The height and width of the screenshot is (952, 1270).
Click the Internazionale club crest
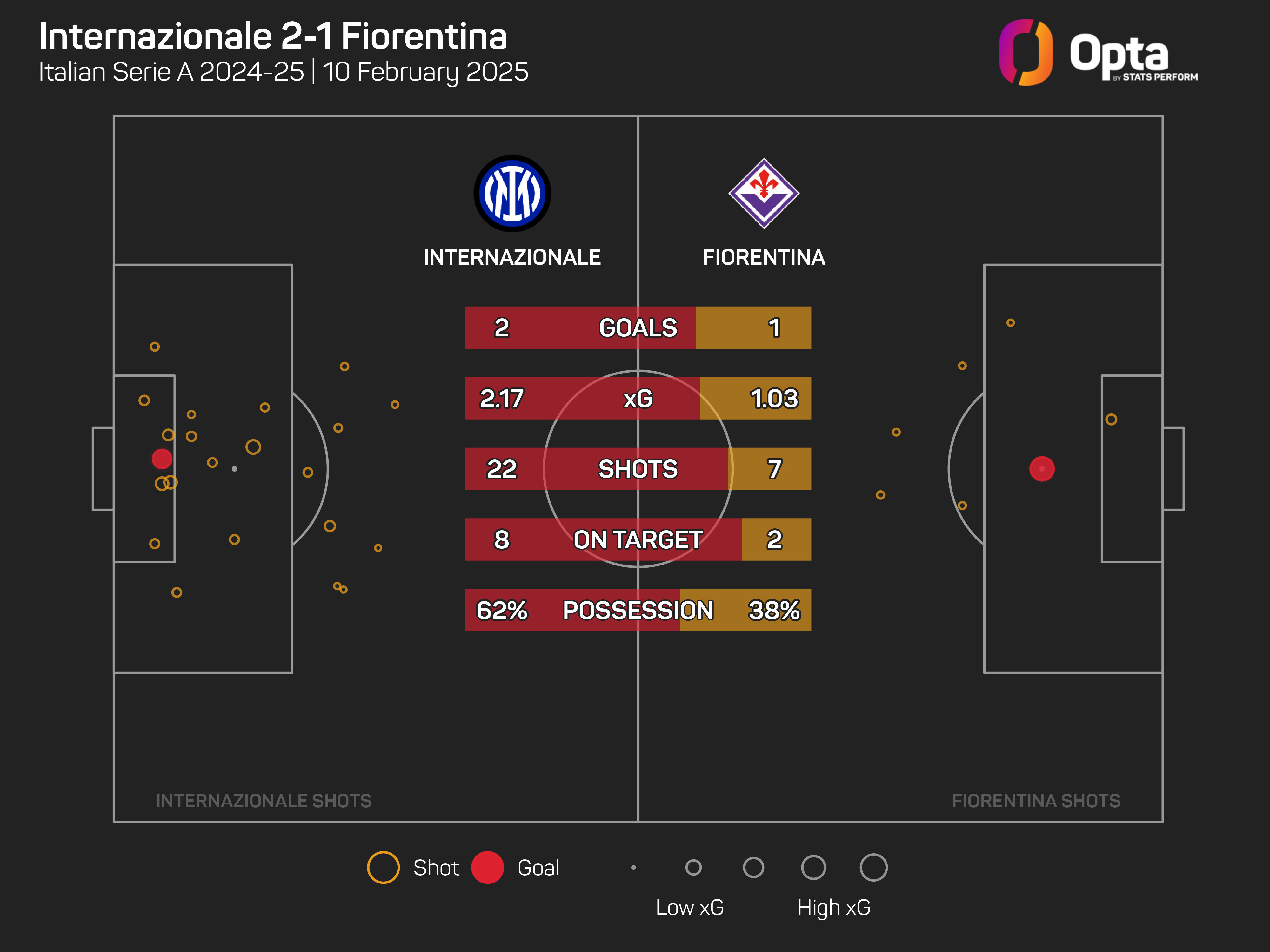point(512,193)
